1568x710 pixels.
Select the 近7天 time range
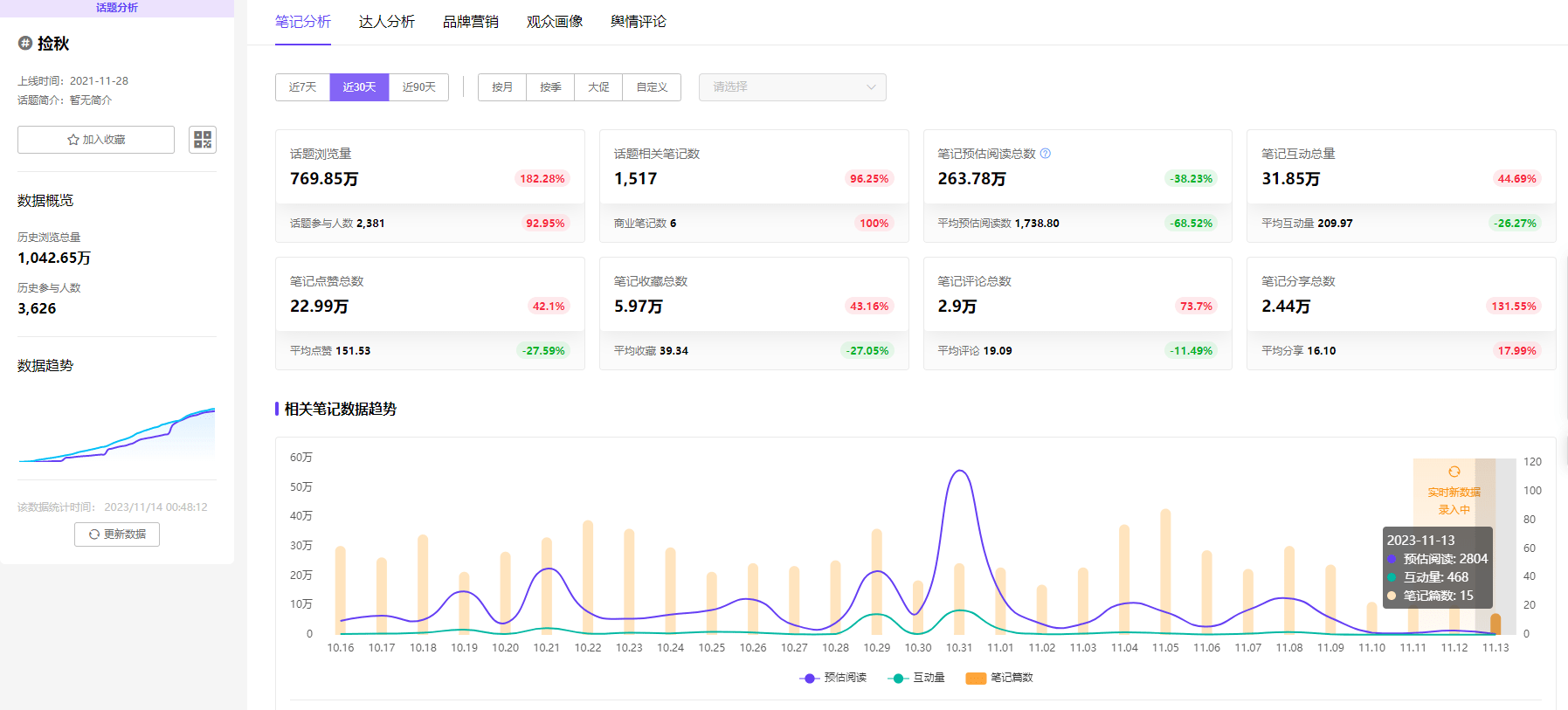(302, 87)
